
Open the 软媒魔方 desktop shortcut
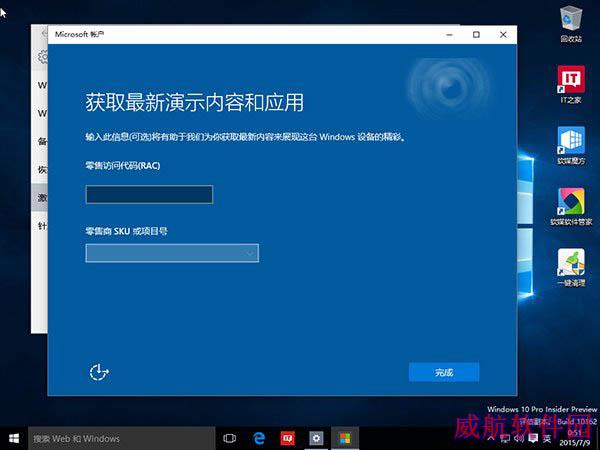click(571, 146)
